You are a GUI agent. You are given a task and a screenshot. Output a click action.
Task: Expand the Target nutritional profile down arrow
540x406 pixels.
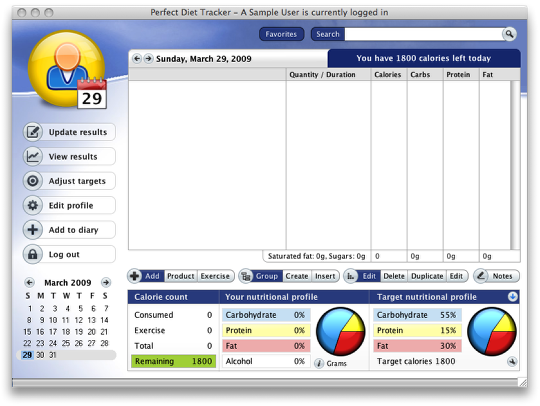pyautogui.click(x=512, y=296)
